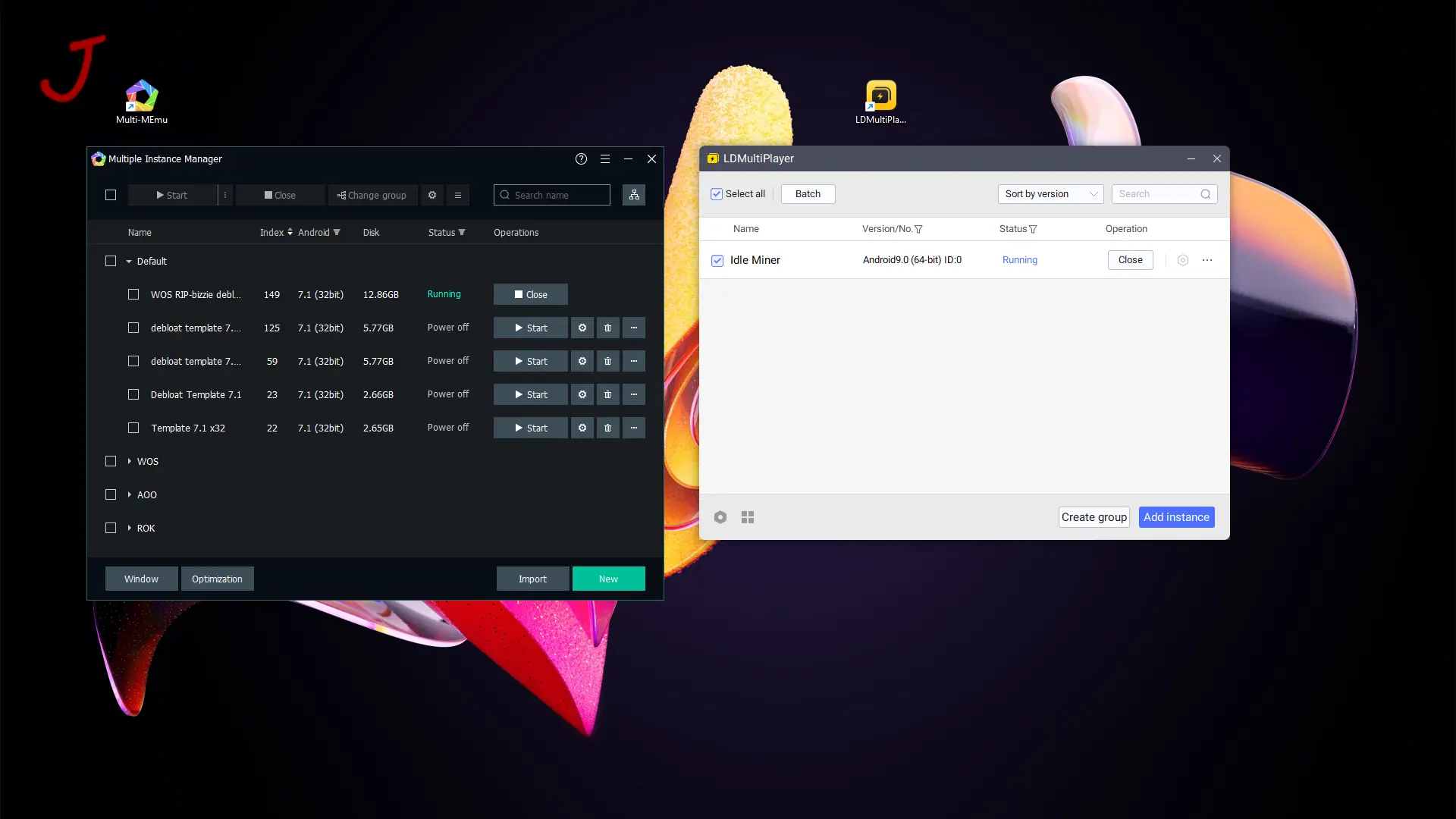This screenshot has width=1456, height=819.
Task: Click Change group in the toolbar
Action: point(372,195)
